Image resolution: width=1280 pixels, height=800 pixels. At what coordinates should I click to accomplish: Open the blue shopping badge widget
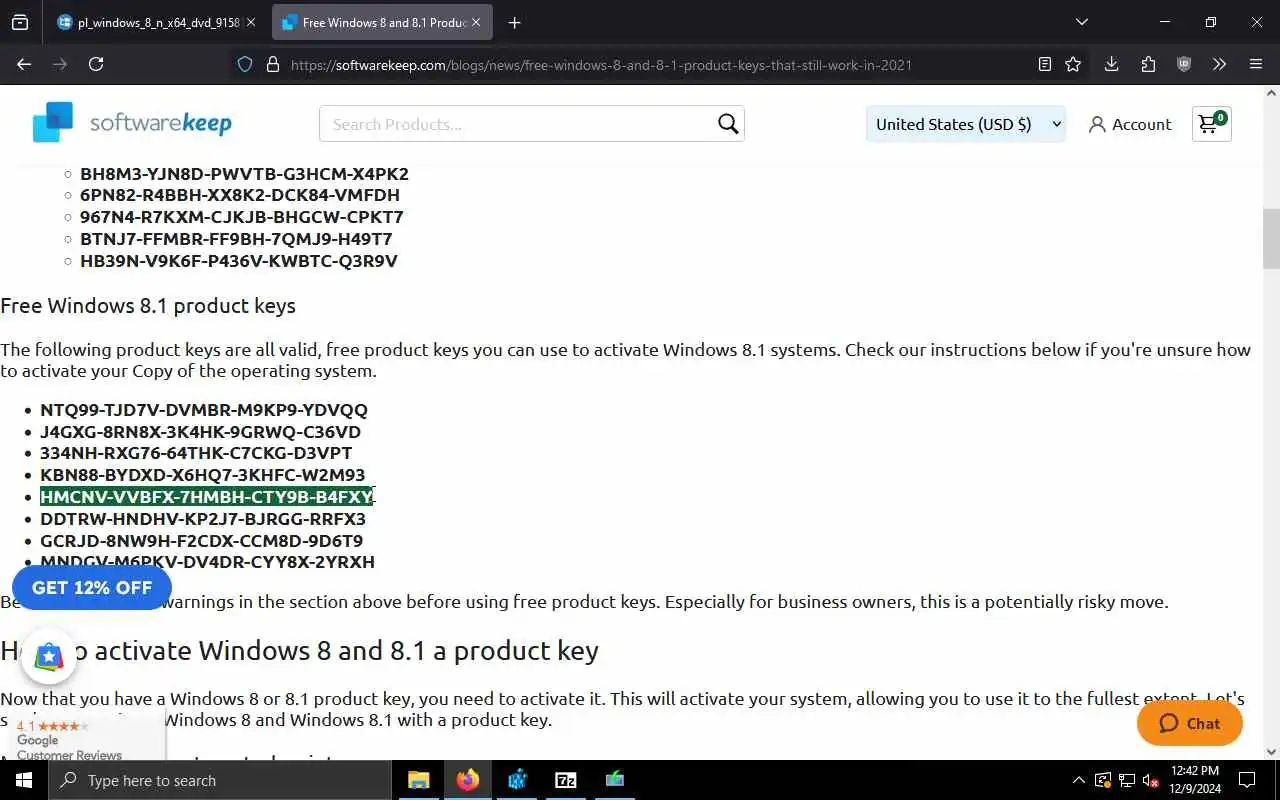(49, 657)
